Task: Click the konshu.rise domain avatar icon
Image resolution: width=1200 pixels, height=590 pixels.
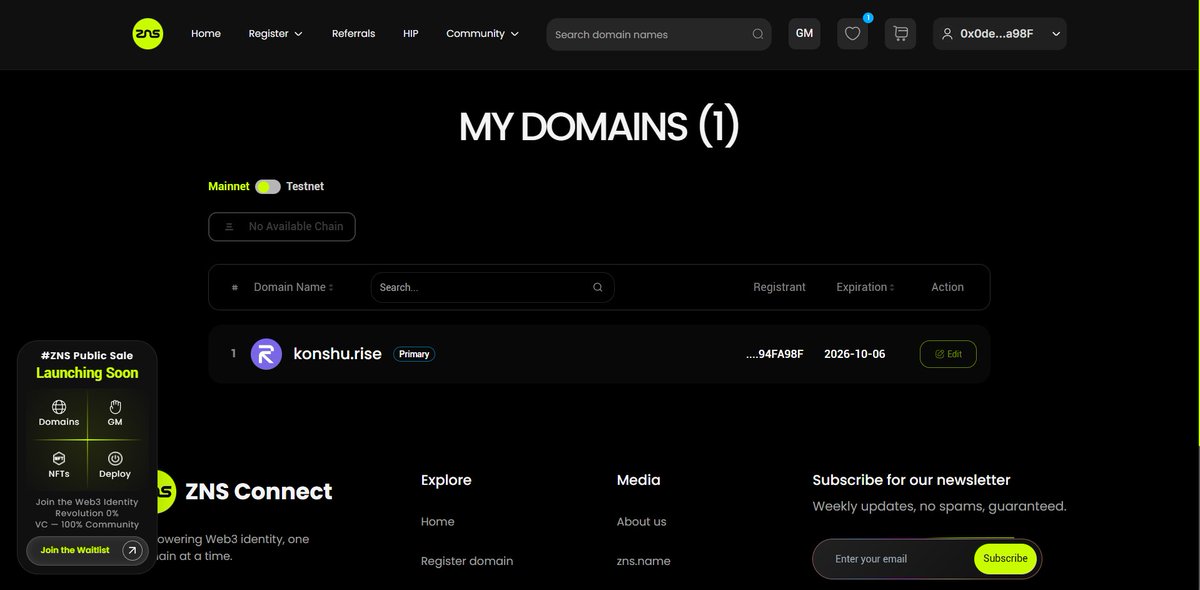Action: pos(267,354)
